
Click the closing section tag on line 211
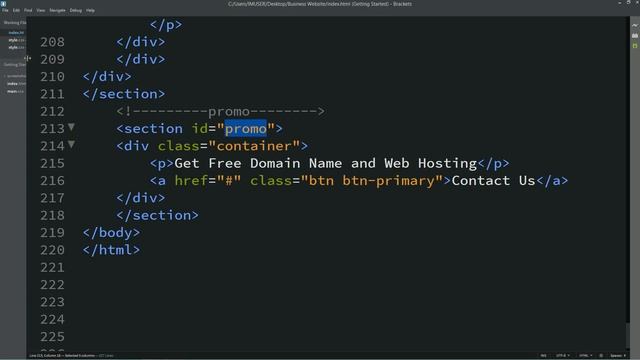pos(124,94)
